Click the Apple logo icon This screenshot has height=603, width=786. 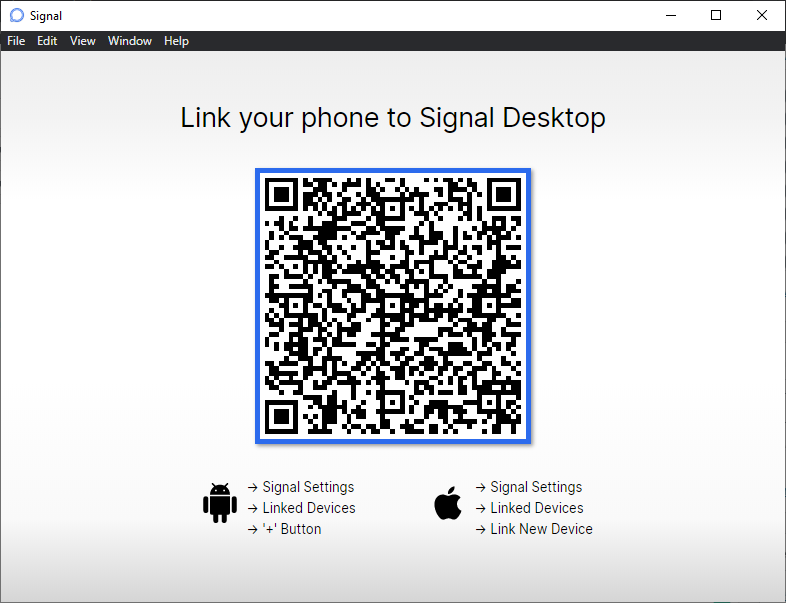point(449,504)
